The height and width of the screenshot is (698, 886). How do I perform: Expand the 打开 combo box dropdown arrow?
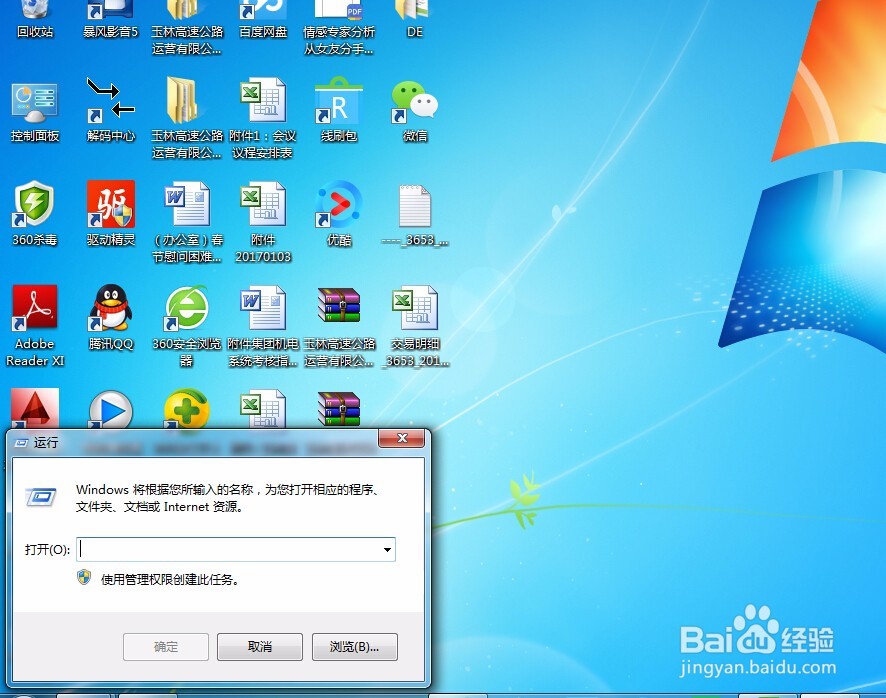[x=387, y=549]
